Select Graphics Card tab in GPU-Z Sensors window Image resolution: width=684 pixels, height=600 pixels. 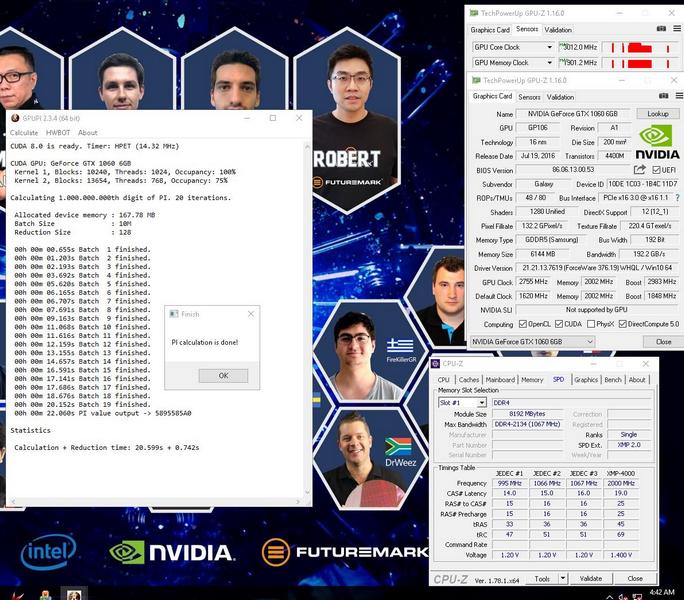(x=490, y=30)
